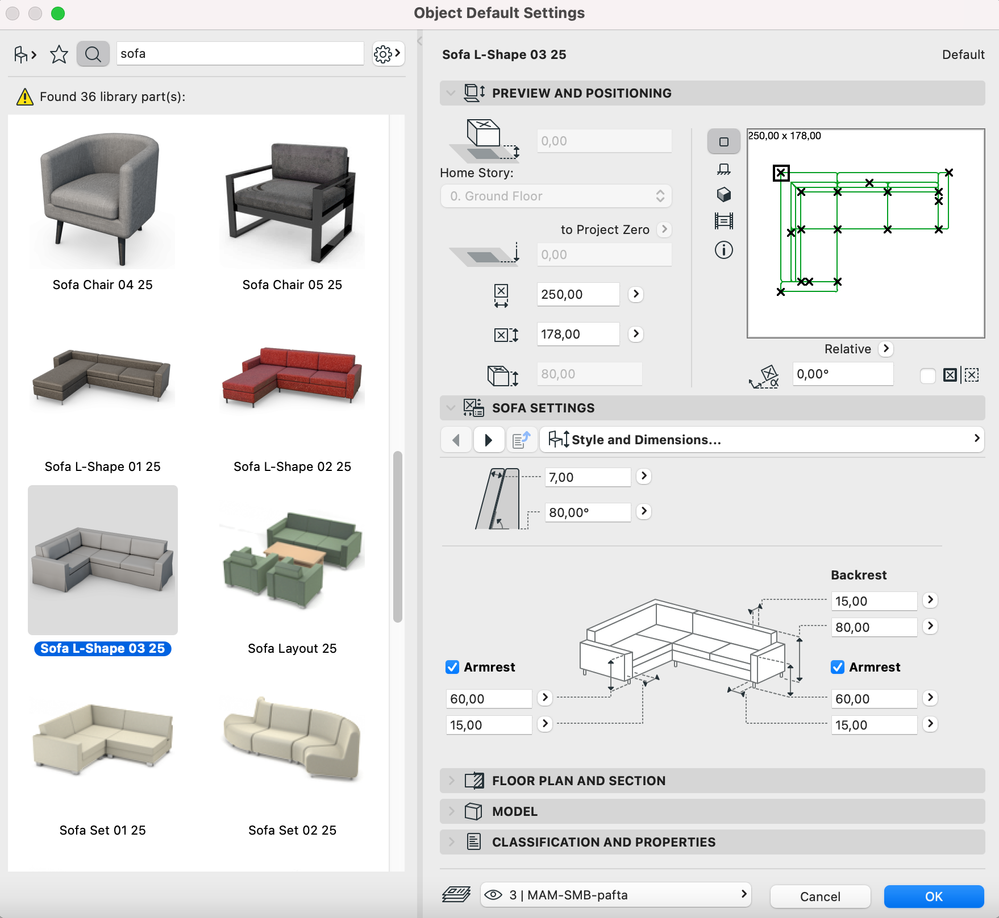This screenshot has width=999, height=918.
Task: Open the info preview icon
Action: (x=724, y=250)
